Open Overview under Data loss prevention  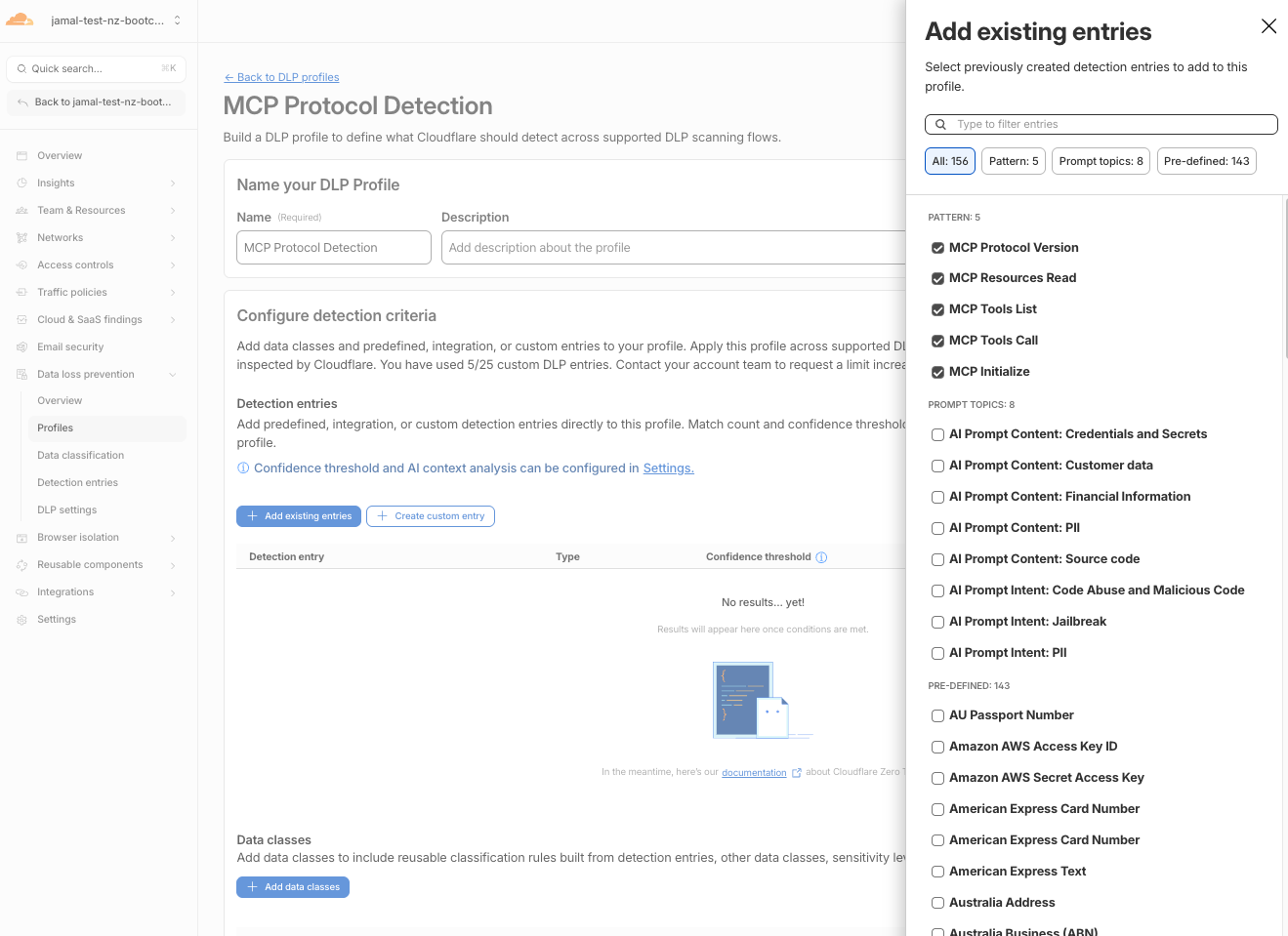60,401
